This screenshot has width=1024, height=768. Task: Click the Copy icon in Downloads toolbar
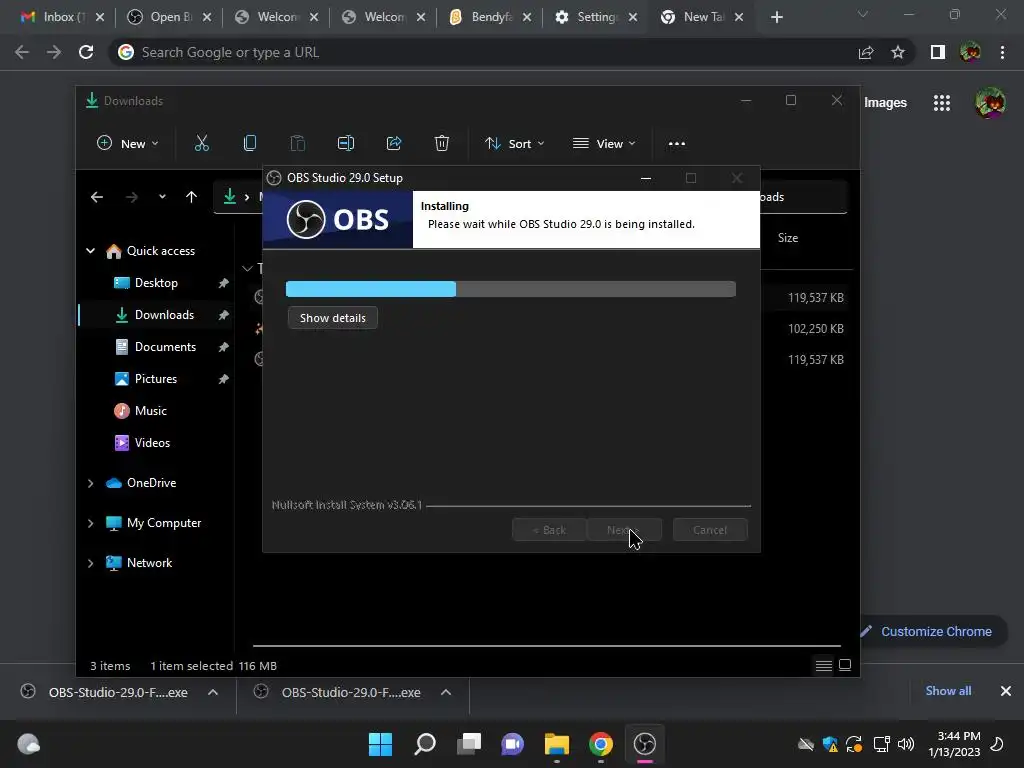tap(249, 144)
